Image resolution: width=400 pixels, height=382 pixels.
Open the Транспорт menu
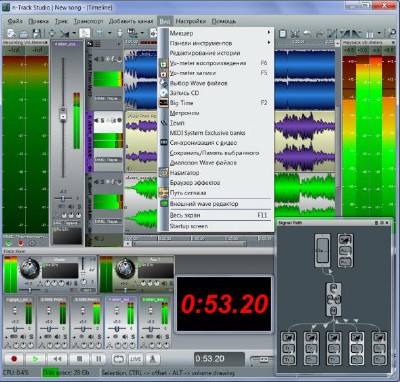[88, 21]
